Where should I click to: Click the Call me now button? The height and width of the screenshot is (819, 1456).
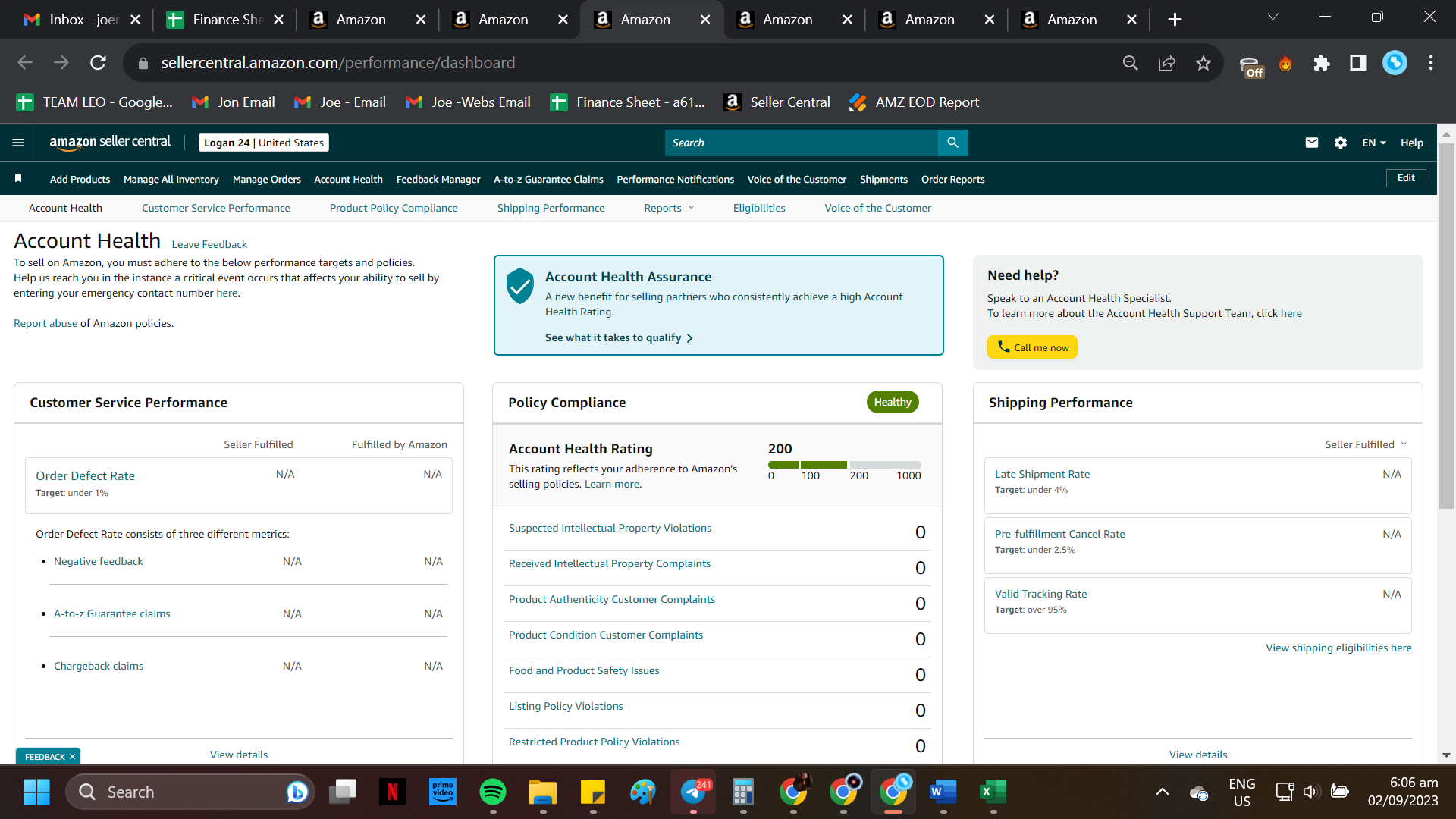(x=1032, y=347)
